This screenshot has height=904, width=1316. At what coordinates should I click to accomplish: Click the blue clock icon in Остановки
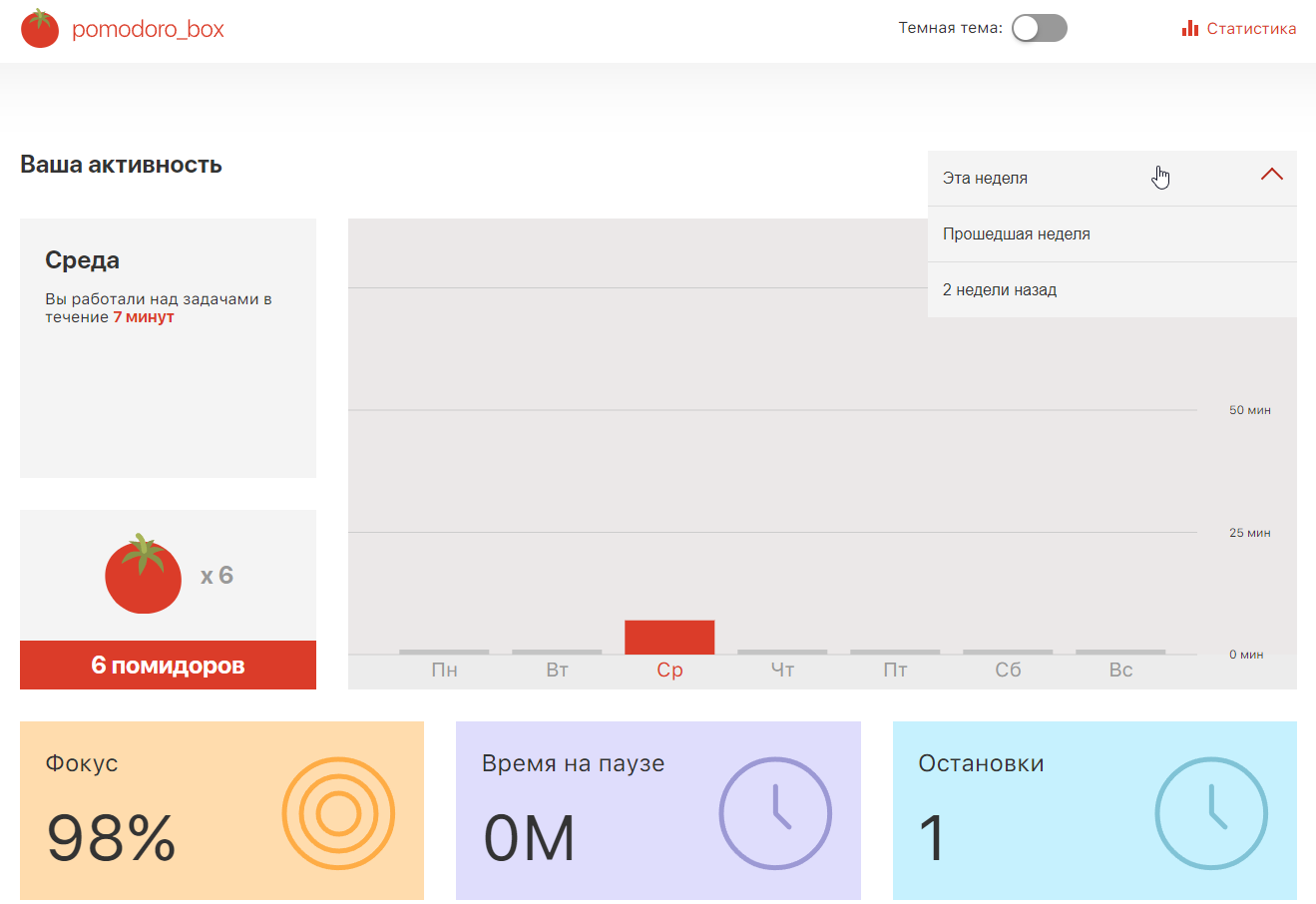(x=1211, y=813)
